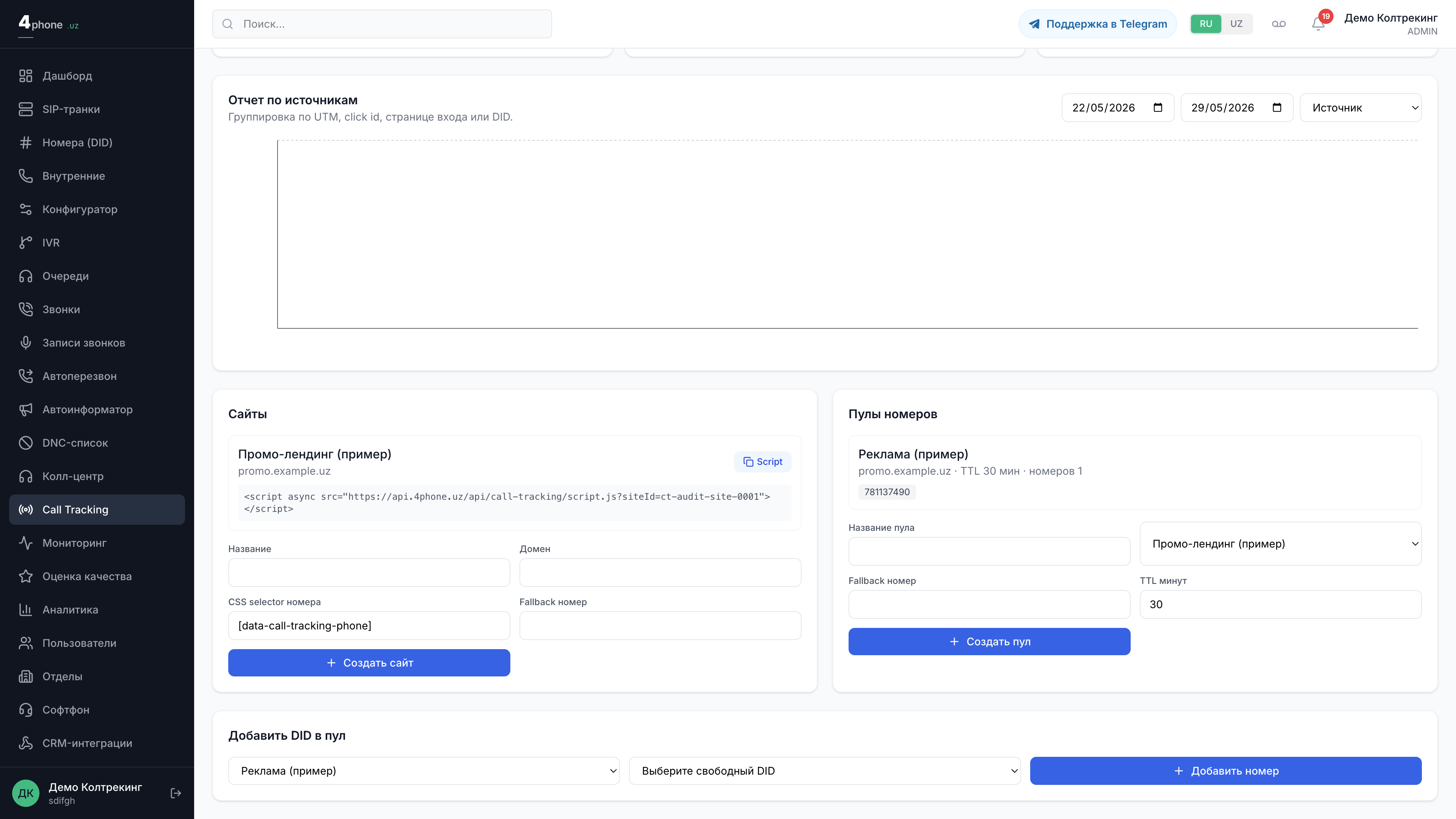Screen dimensions: 1456x819
Task: Click the site Название input field
Action: coord(369,573)
